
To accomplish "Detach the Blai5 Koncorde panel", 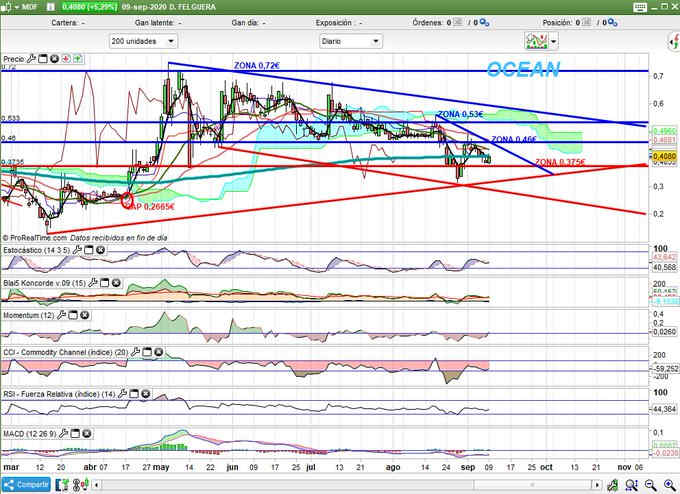I will click(x=105, y=283).
